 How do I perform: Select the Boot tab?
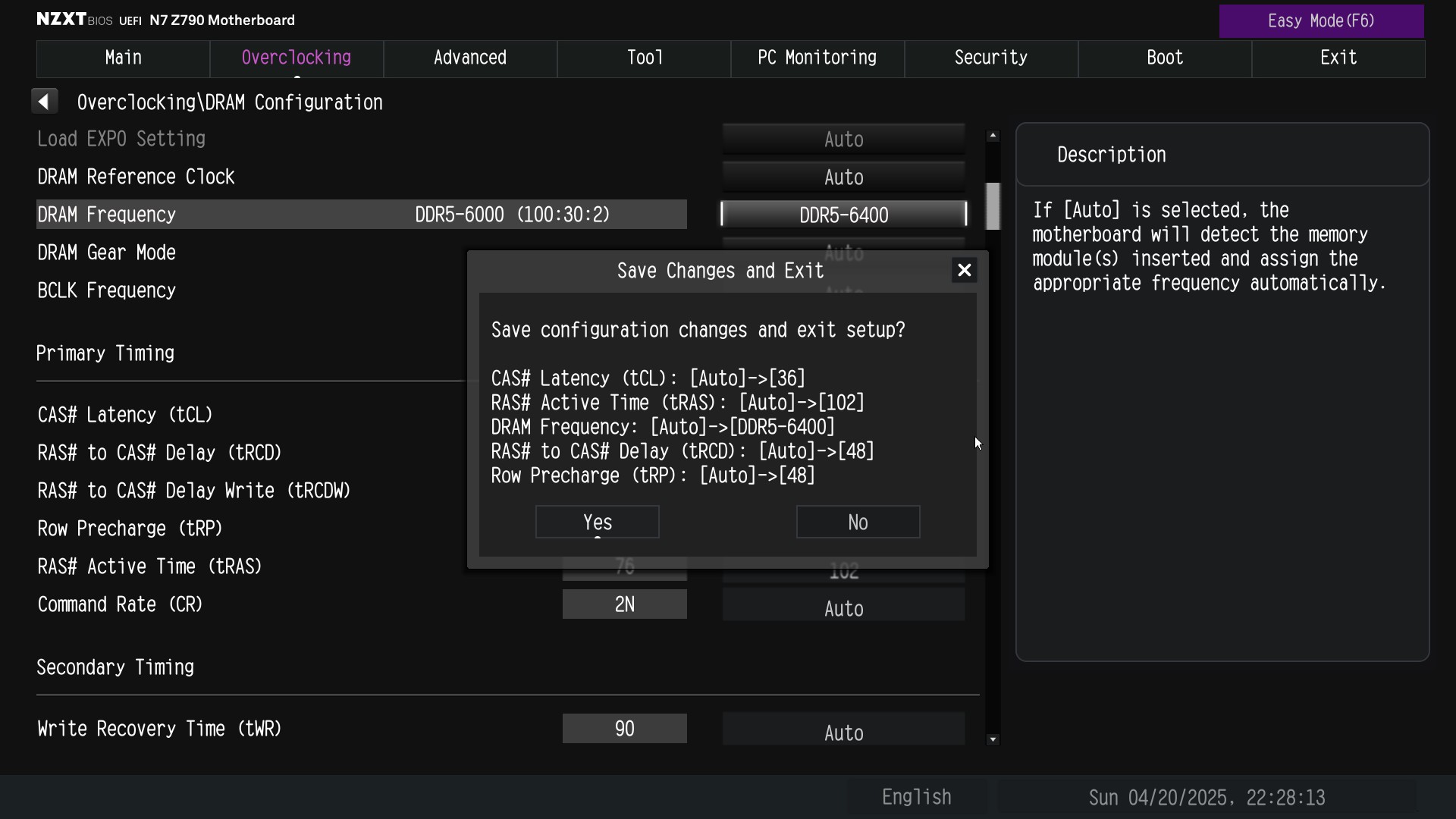pos(1165,58)
